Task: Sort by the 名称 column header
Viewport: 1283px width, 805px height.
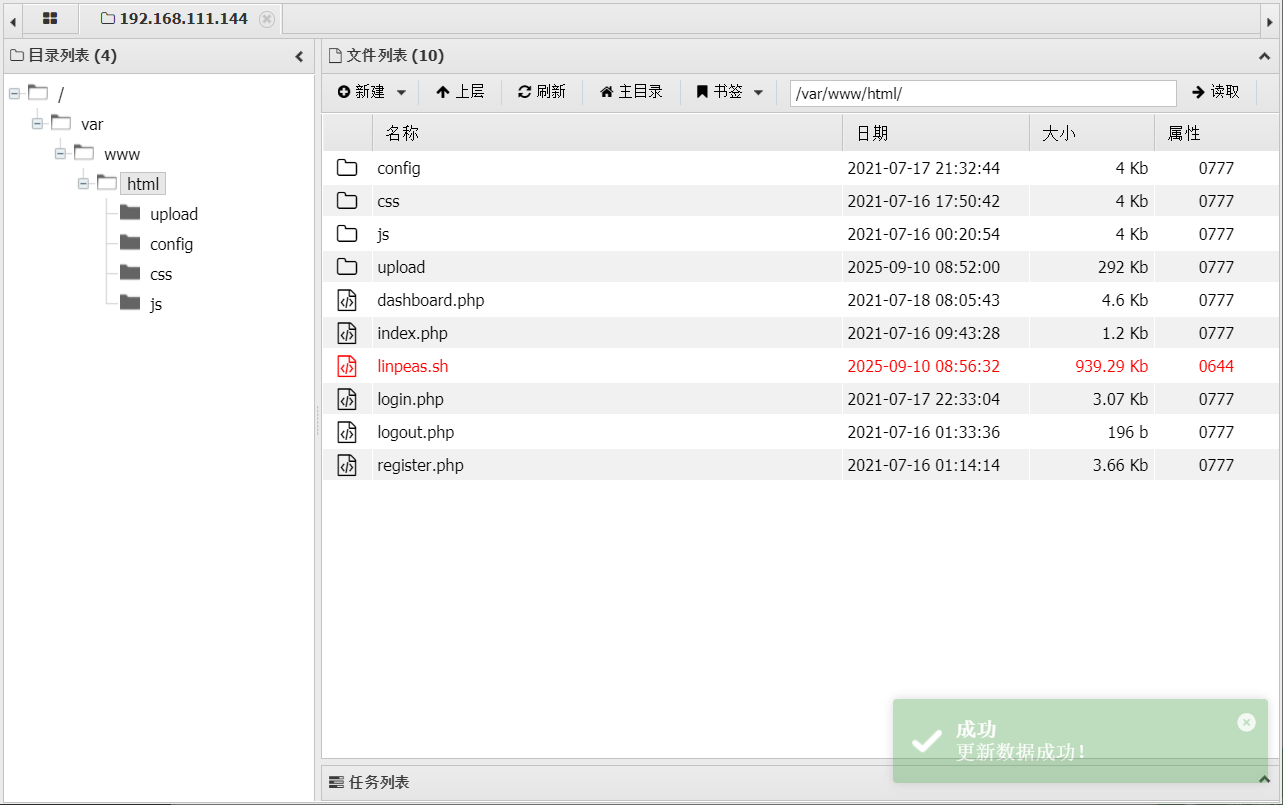Action: 607,133
